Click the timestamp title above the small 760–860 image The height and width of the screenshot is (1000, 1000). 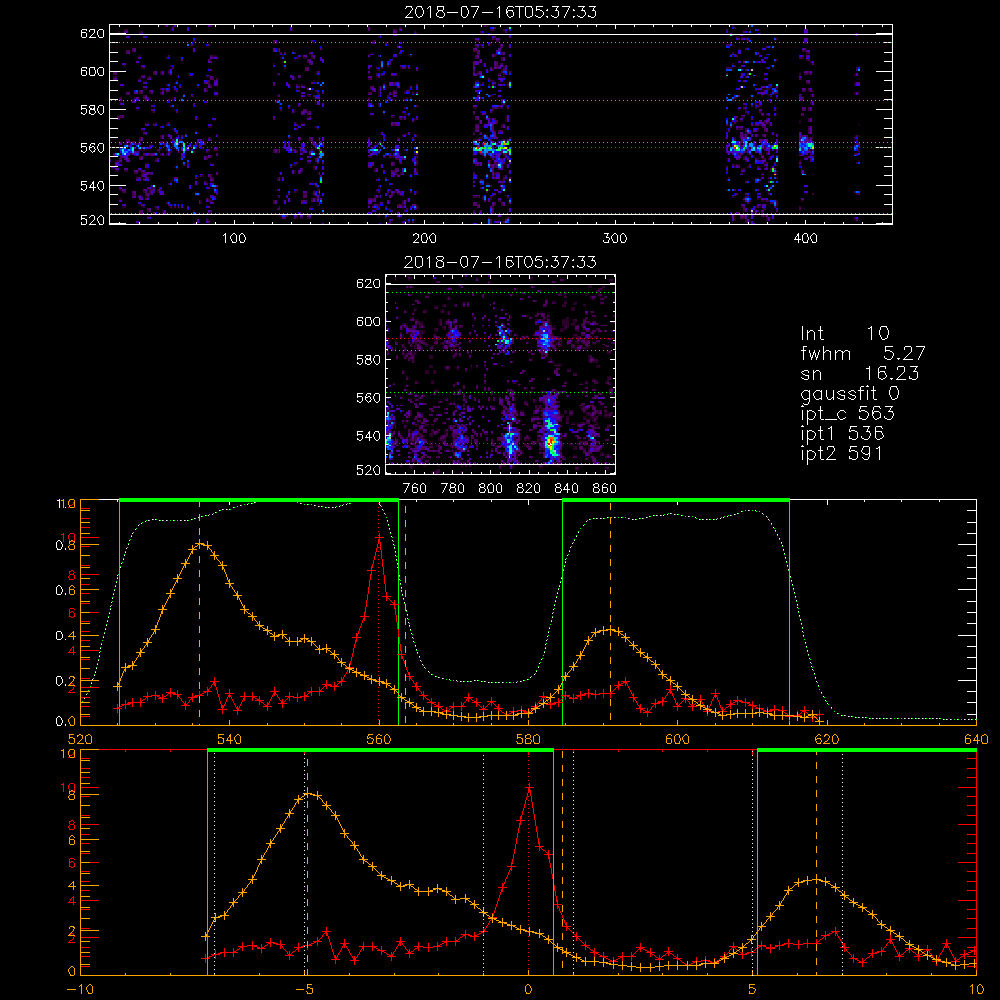click(501, 262)
